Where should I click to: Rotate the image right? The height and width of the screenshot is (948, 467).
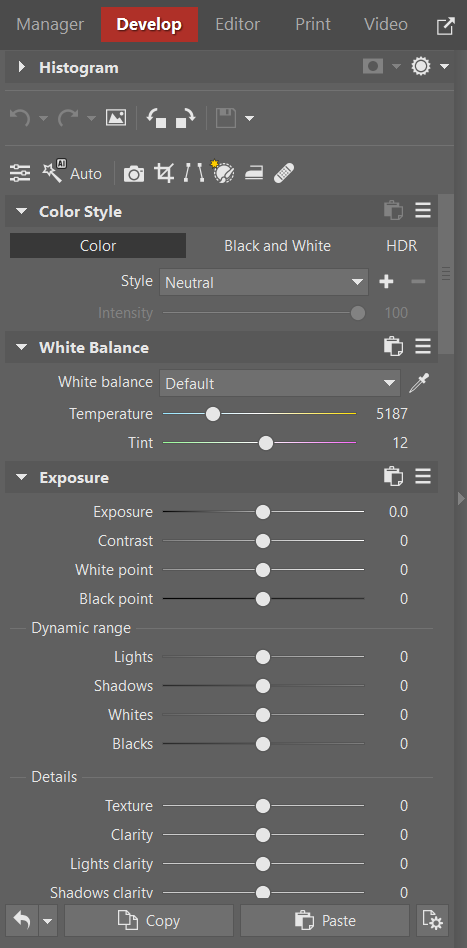coord(185,117)
